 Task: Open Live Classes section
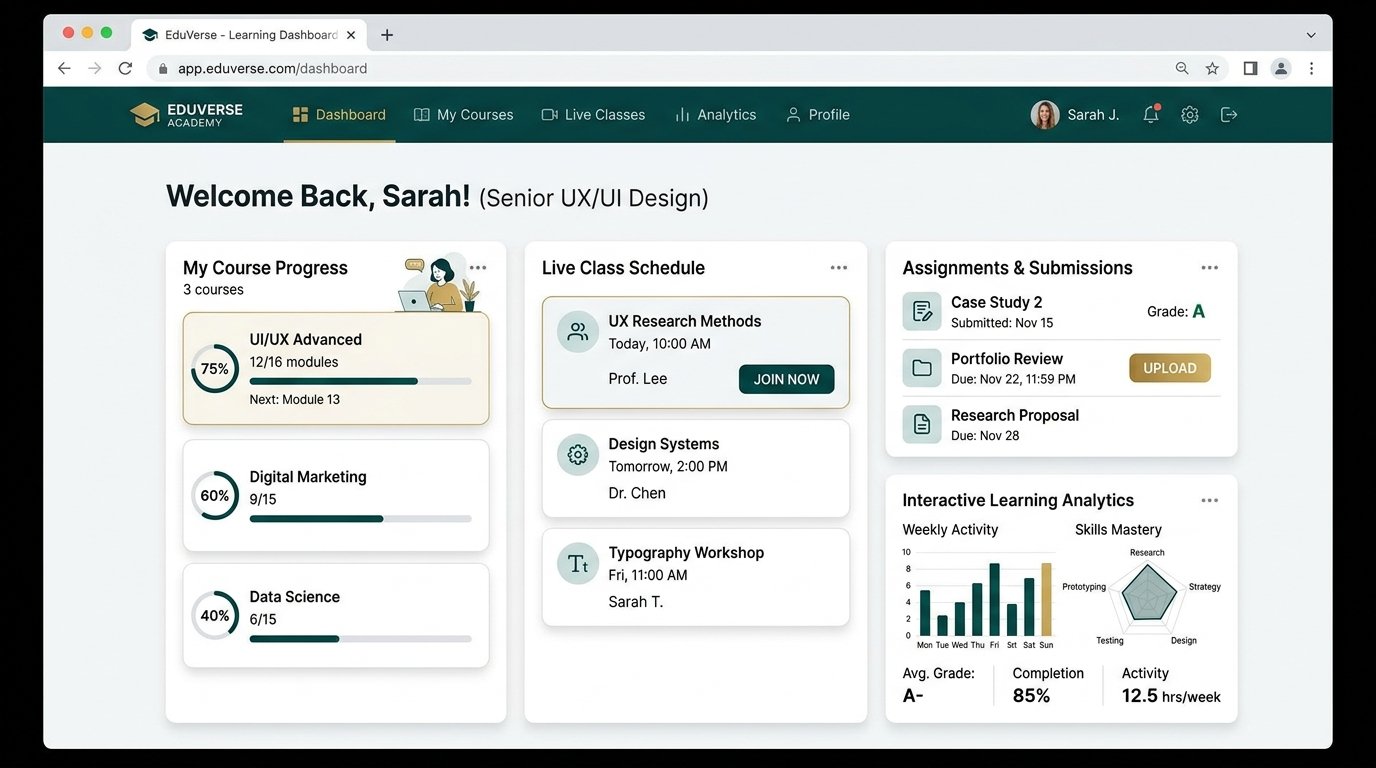pos(593,115)
